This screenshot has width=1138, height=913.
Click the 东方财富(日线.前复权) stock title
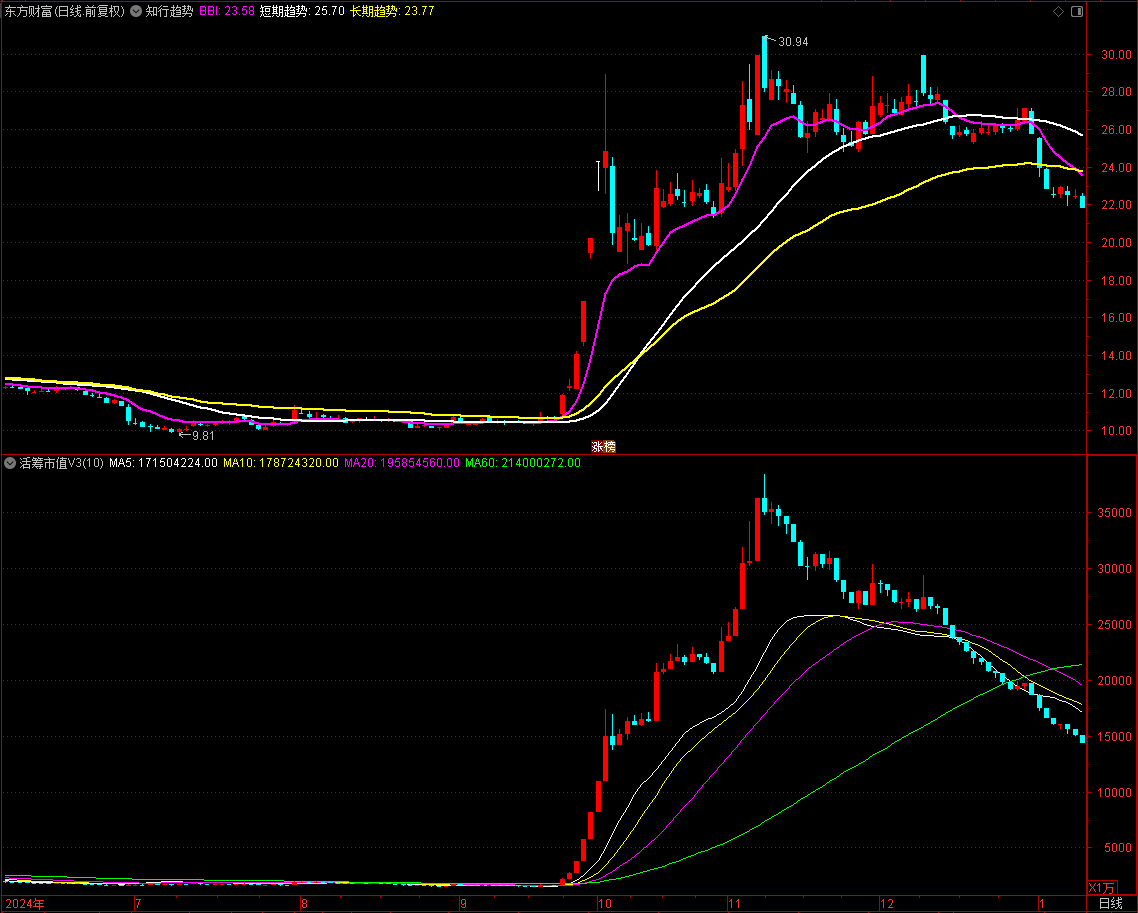pos(65,12)
